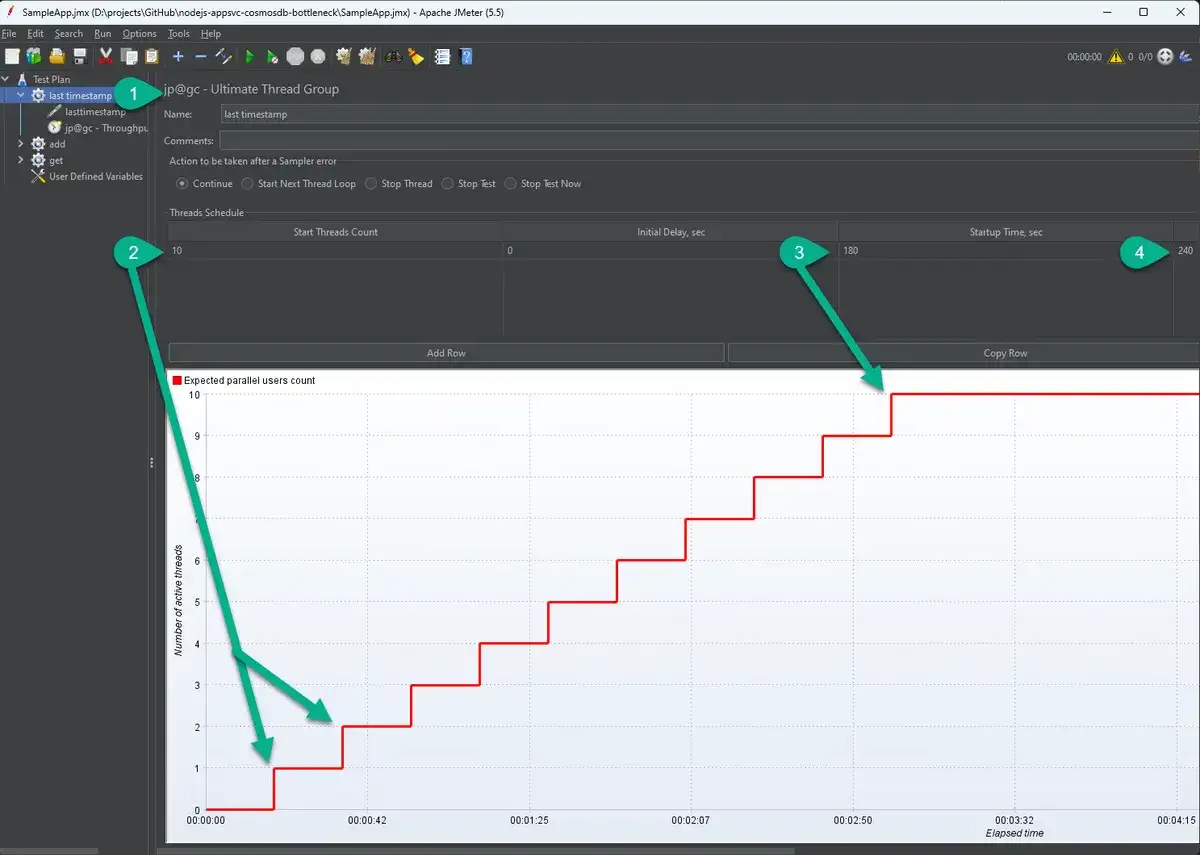The width and height of the screenshot is (1200, 855).
Task: Click the Clear All toolbar icon
Action: (x=366, y=57)
